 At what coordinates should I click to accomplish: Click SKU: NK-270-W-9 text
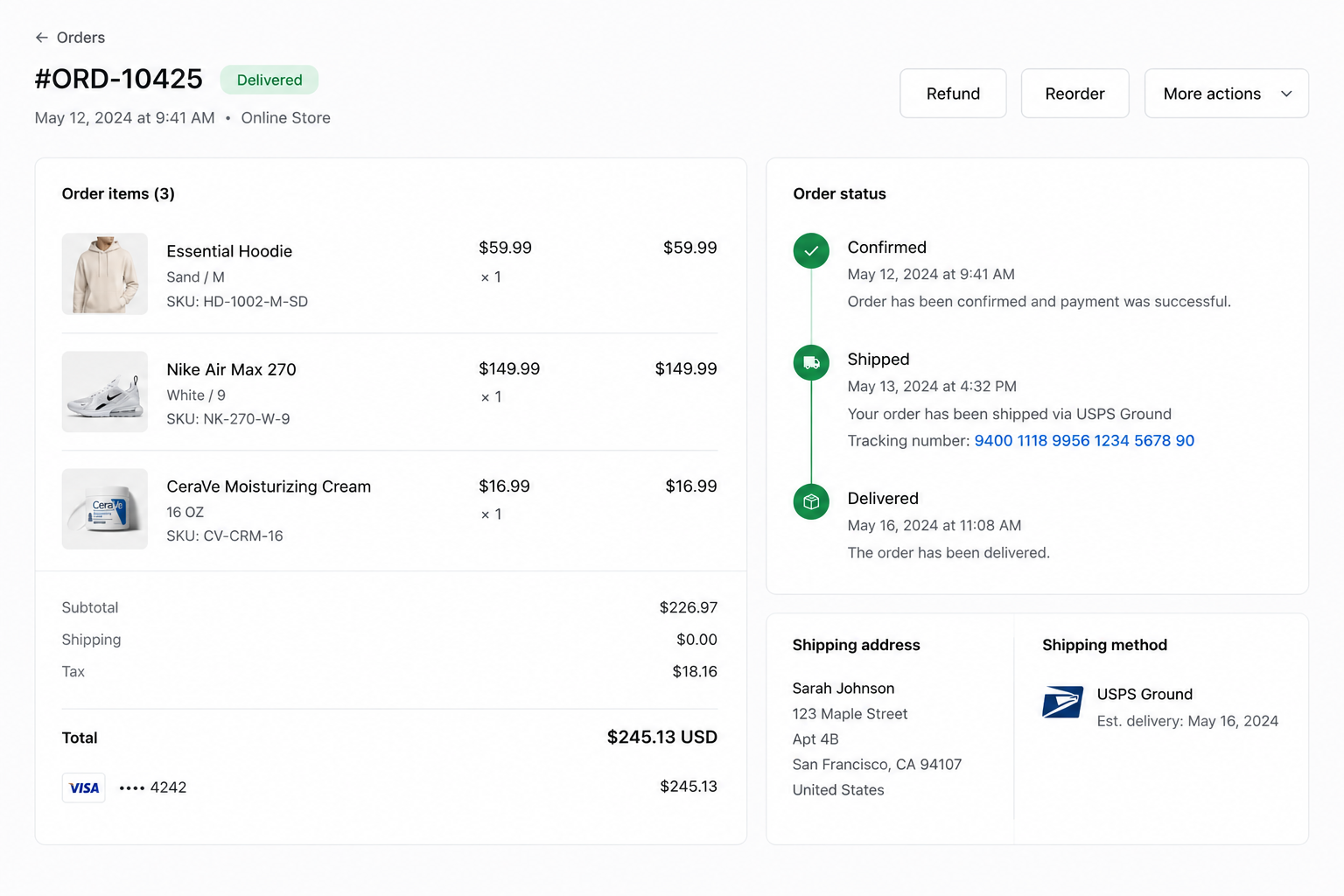(228, 419)
